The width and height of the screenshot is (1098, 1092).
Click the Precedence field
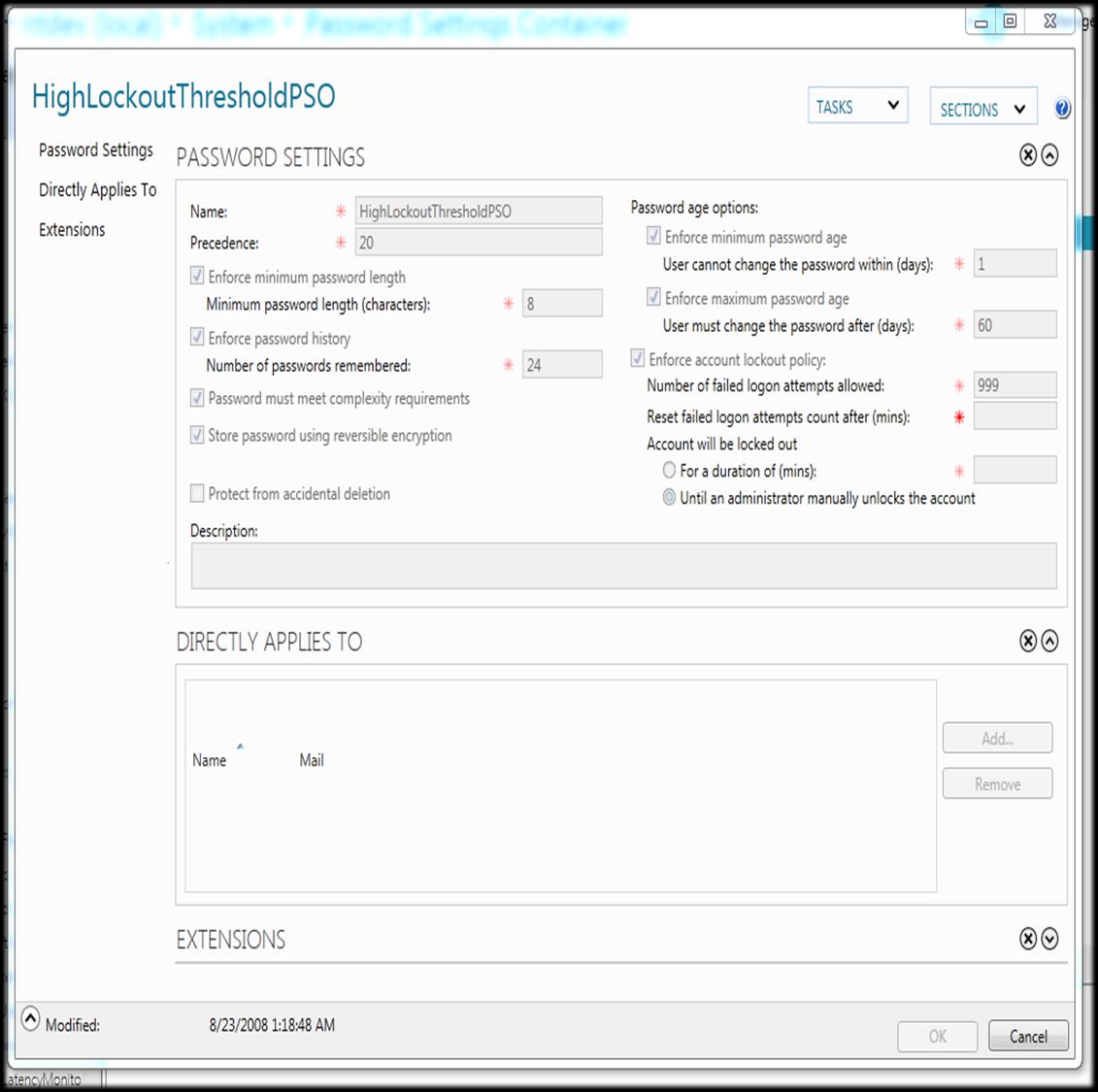tap(479, 243)
